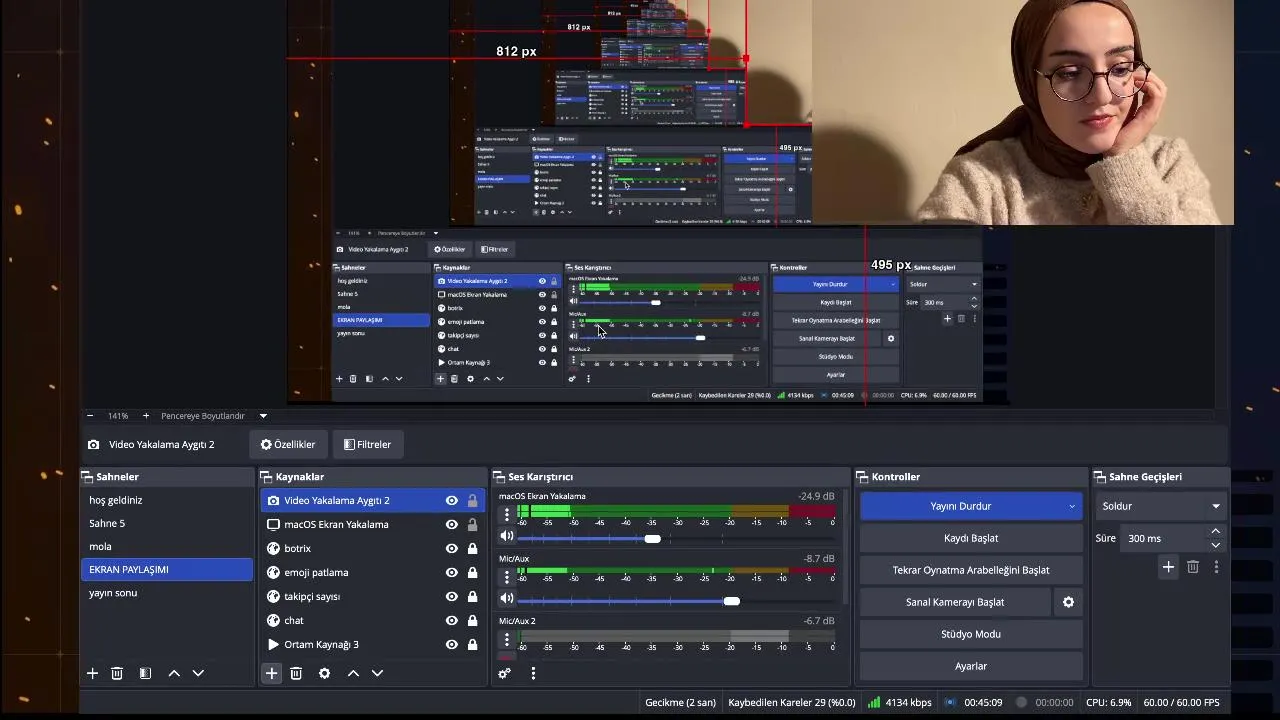This screenshot has width=1280, height=720.
Task: Open scene filters icon in Sahneler panel
Action: [145, 674]
